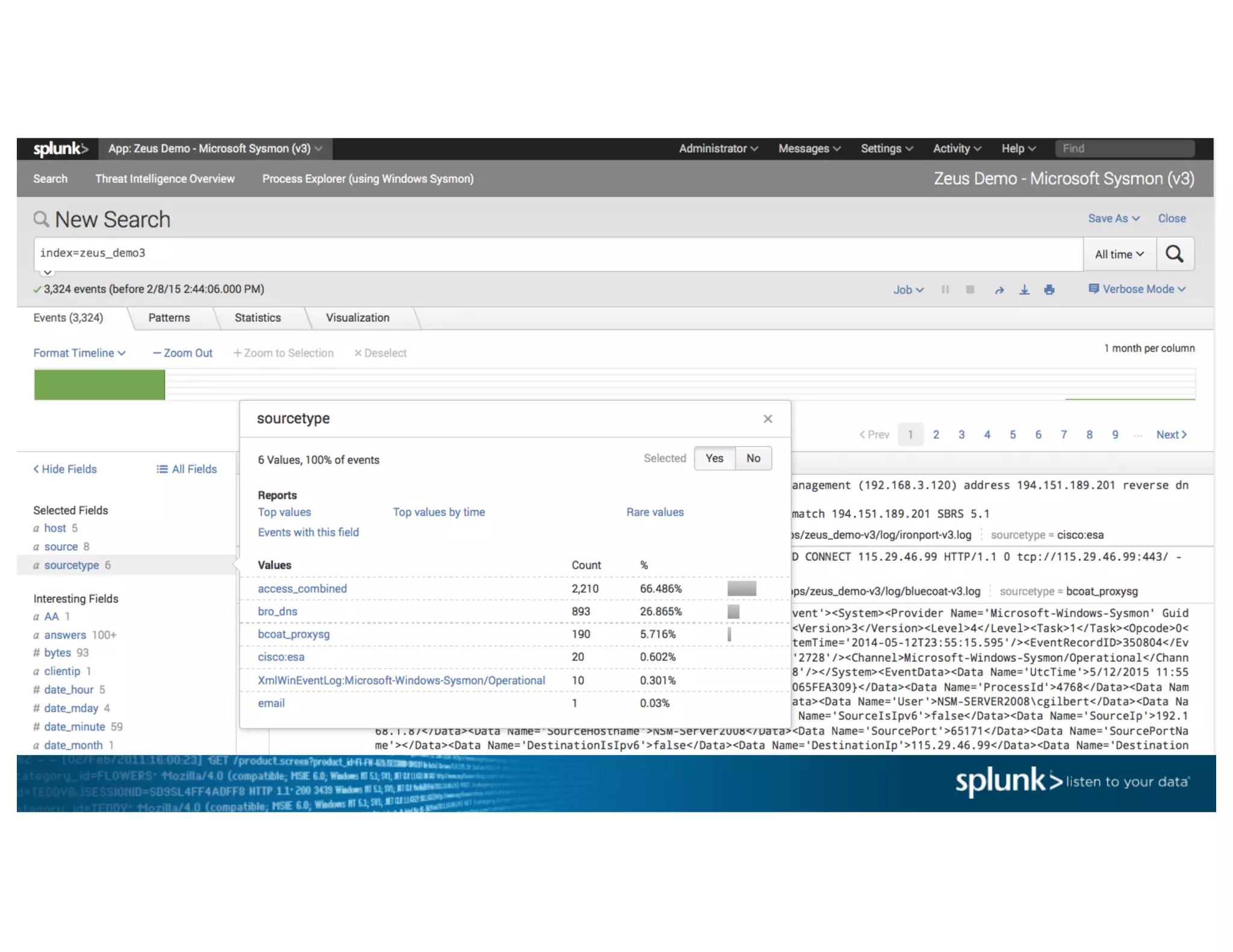The image size is (1233, 952).
Task: Hide the fields sidebar
Action: coord(65,469)
